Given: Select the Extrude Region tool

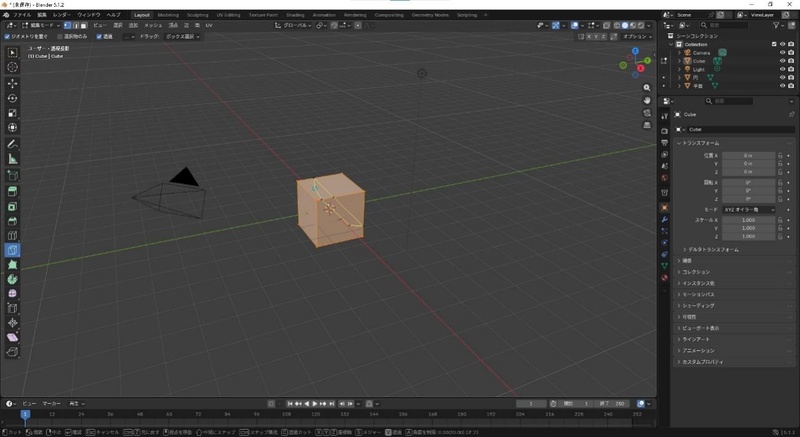Looking at the screenshot, I should [12, 192].
